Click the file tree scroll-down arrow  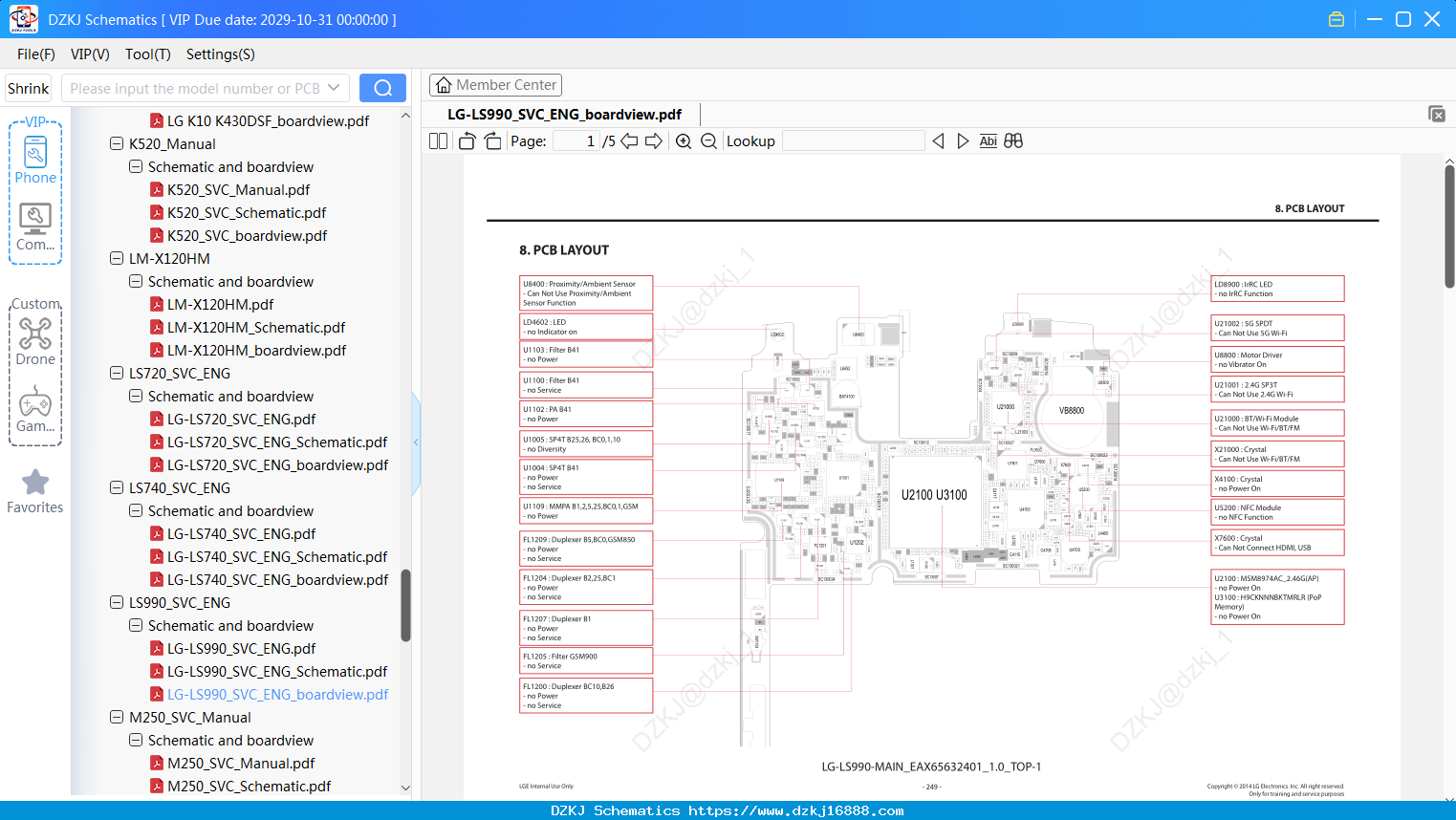pyautogui.click(x=405, y=788)
